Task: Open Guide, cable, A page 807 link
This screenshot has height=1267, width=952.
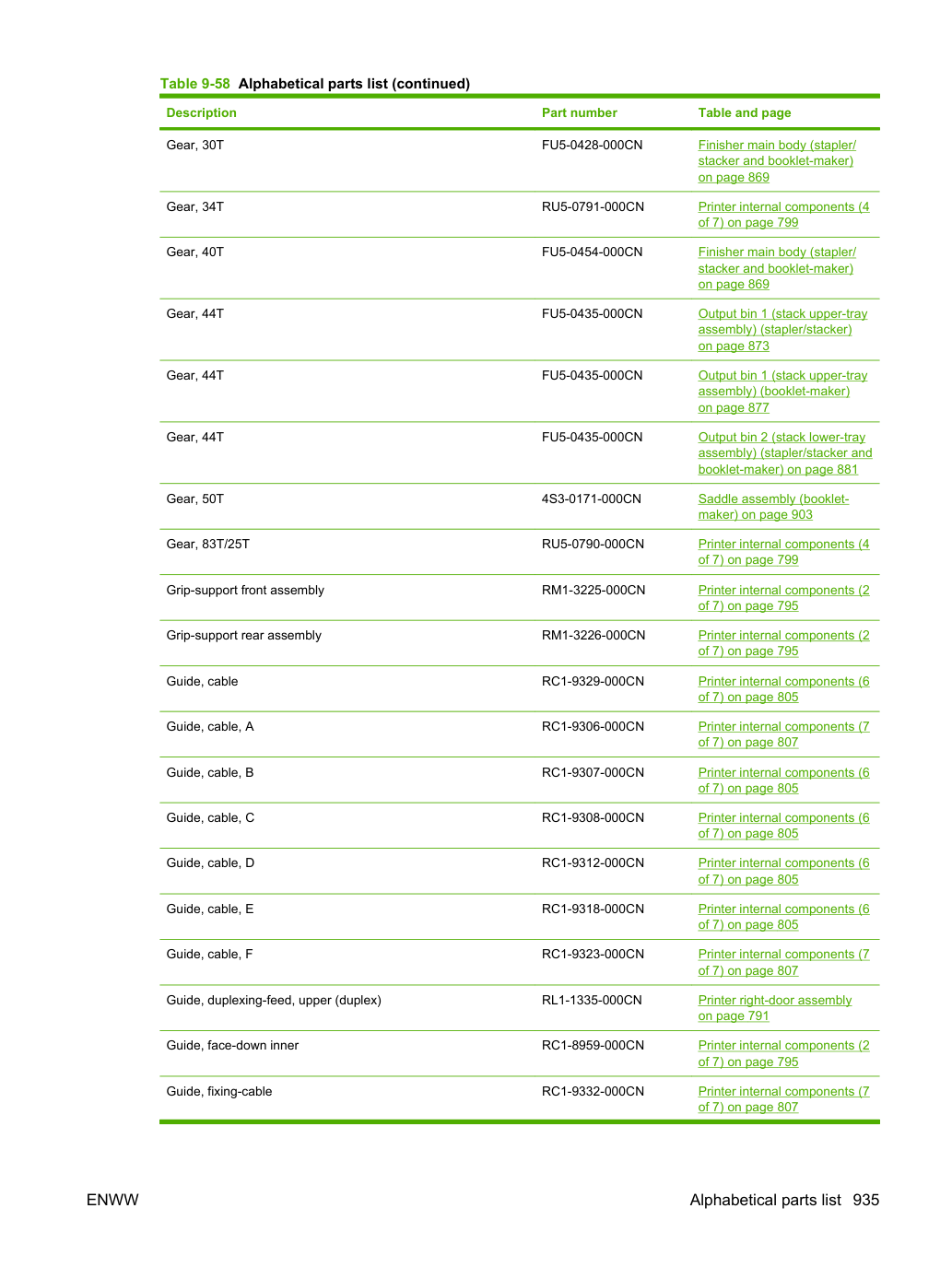Action: 783,734
